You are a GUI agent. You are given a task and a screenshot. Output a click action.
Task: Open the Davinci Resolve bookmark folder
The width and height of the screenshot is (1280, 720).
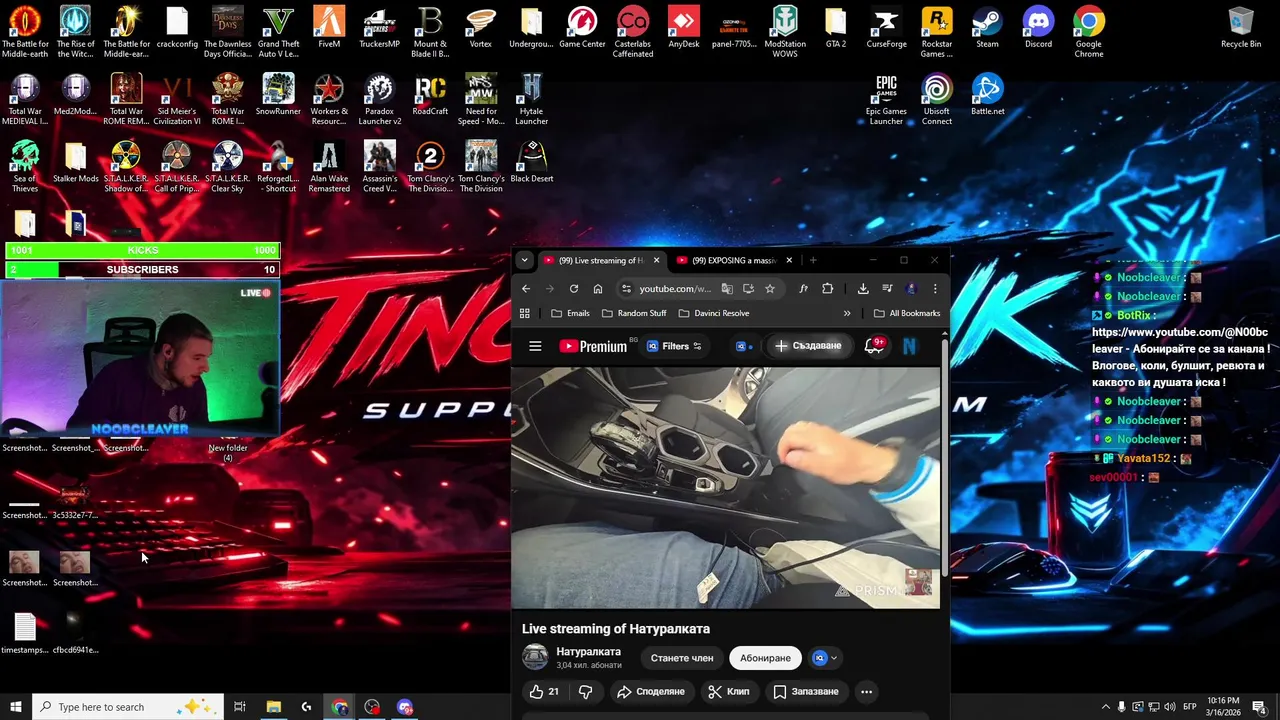[x=713, y=313]
